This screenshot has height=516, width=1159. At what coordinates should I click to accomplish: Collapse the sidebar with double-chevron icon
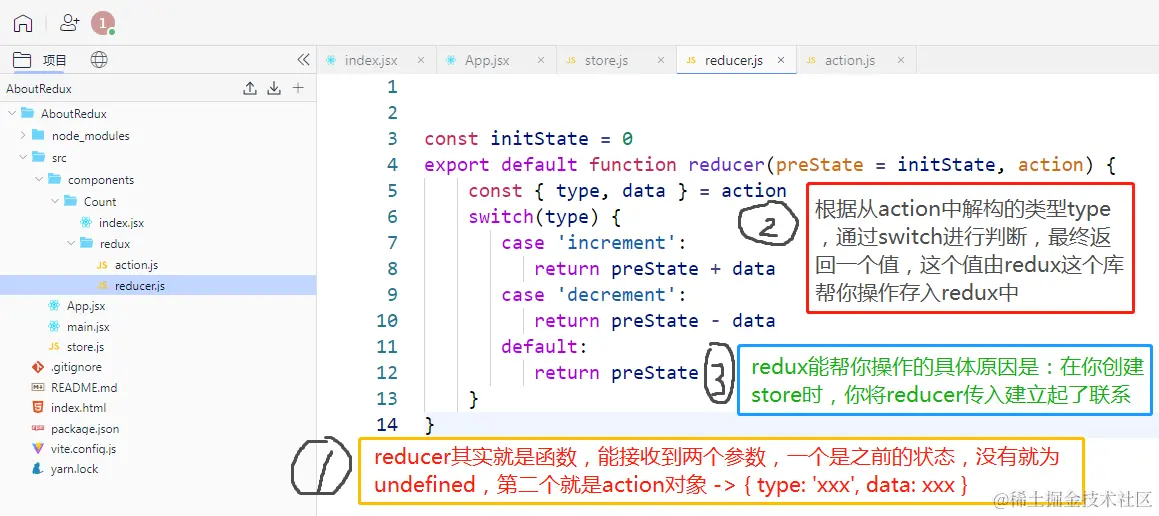(303, 60)
